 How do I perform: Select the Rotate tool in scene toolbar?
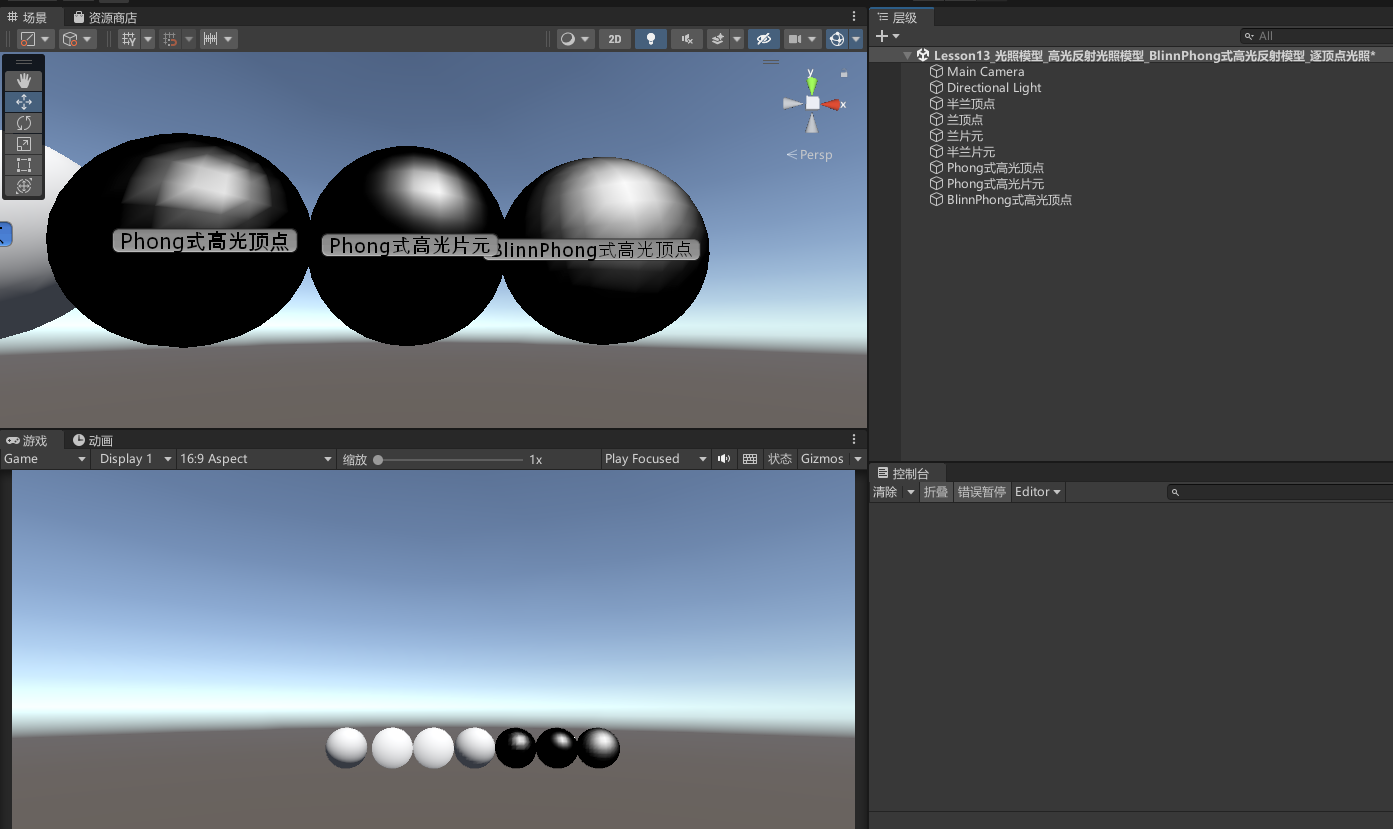tap(24, 123)
